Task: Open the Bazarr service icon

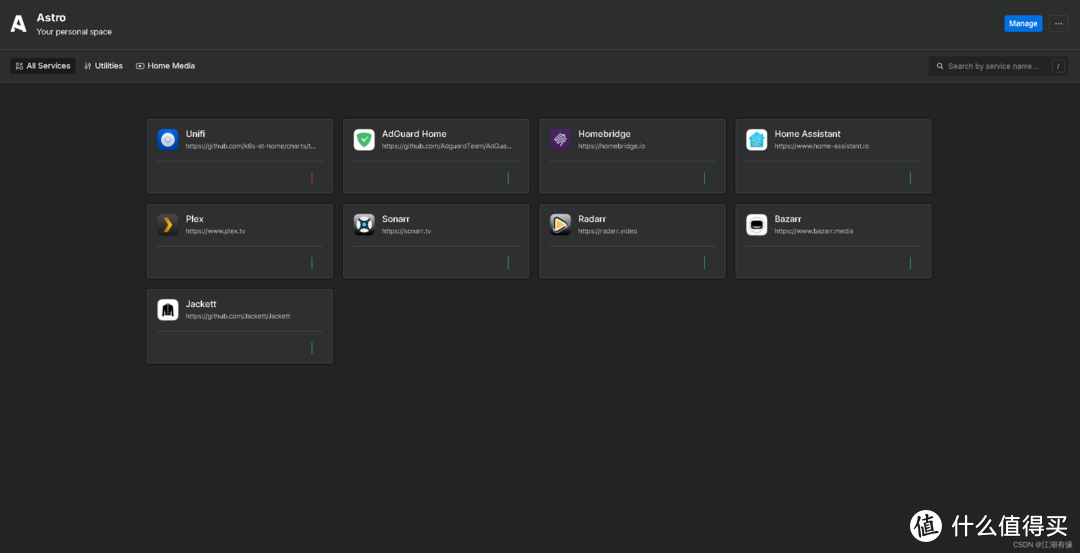Action: tap(757, 225)
